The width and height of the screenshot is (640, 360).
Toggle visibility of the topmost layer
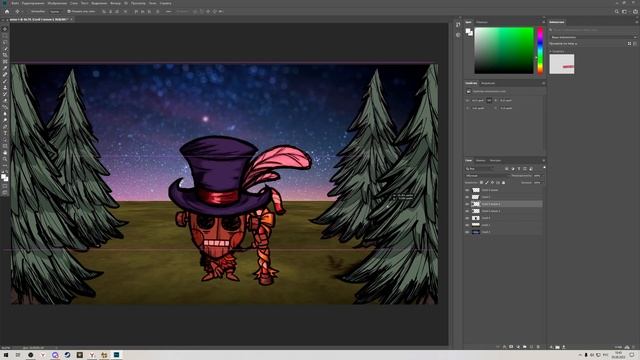click(467, 190)
